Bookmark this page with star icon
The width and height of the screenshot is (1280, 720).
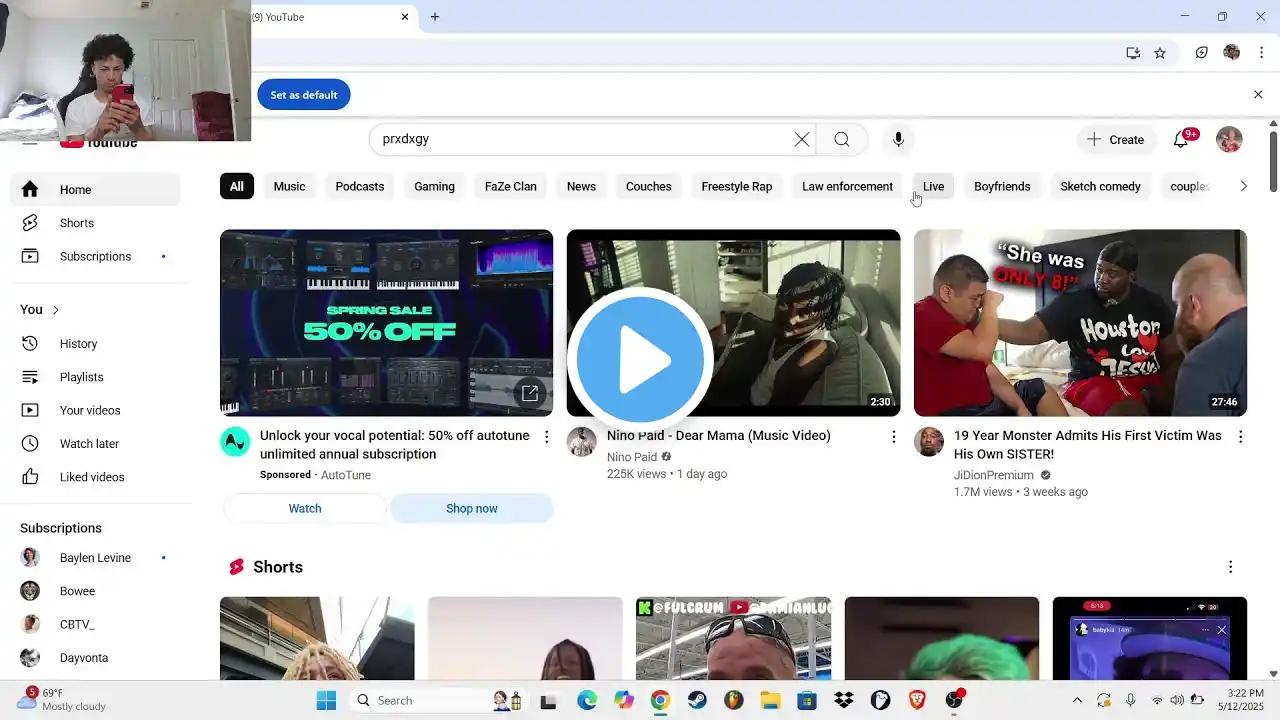coord(1160,53)
